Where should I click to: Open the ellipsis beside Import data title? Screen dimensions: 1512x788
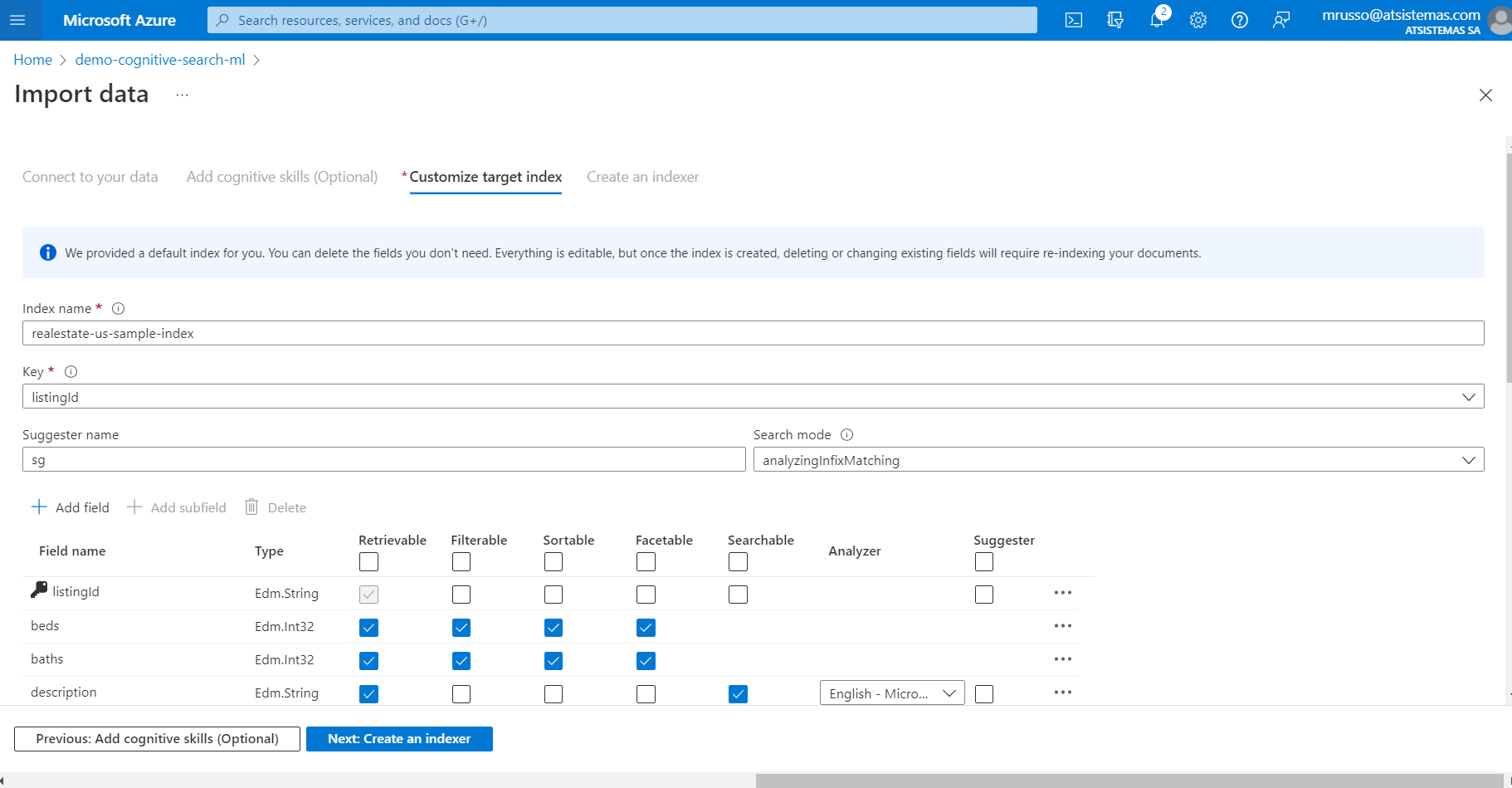click(183, 95)
